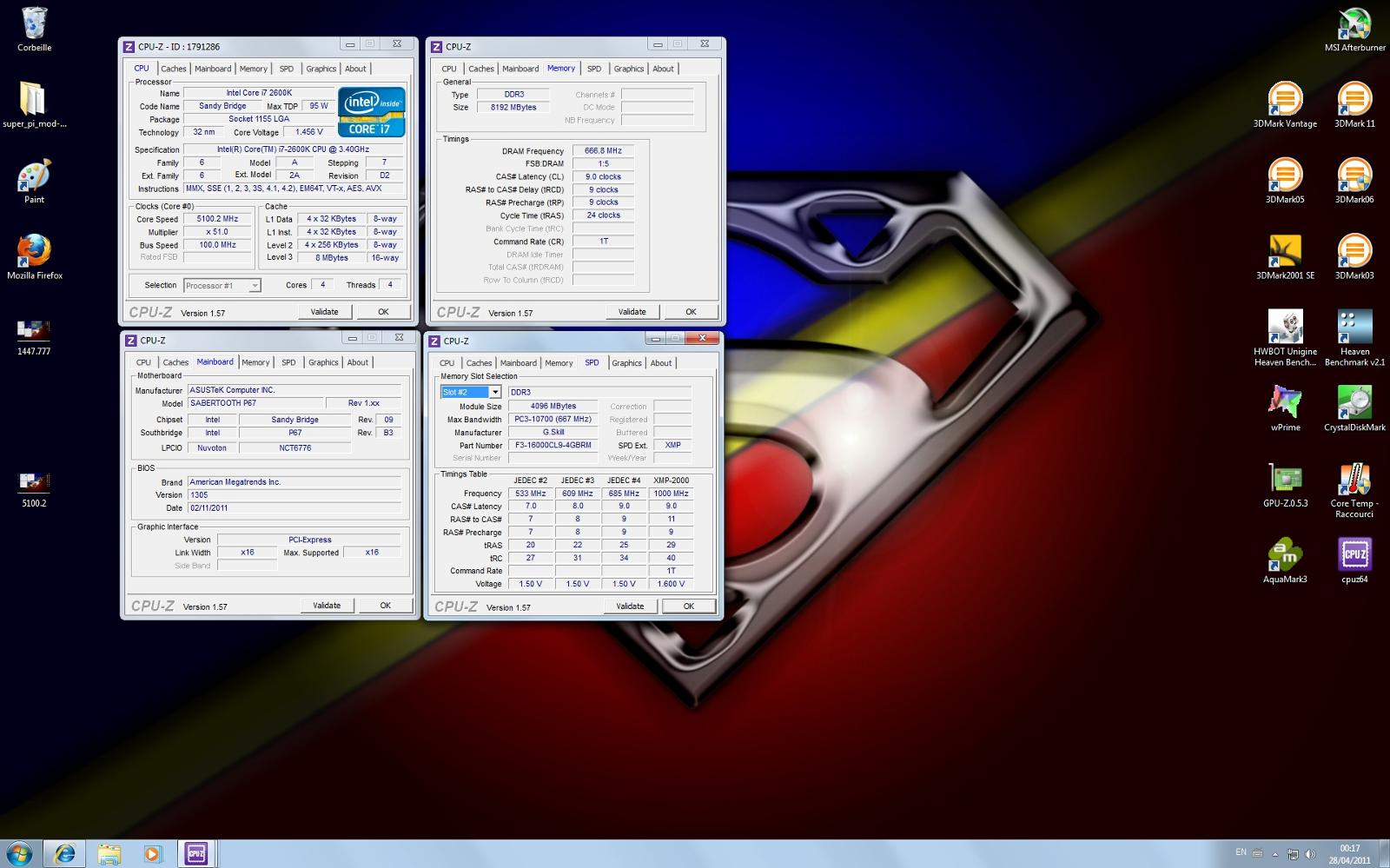This screenshot has height=868, width=1390.
Task: Click Validate in the Memory CPU-Z window
Action: (x=632, y=311)
